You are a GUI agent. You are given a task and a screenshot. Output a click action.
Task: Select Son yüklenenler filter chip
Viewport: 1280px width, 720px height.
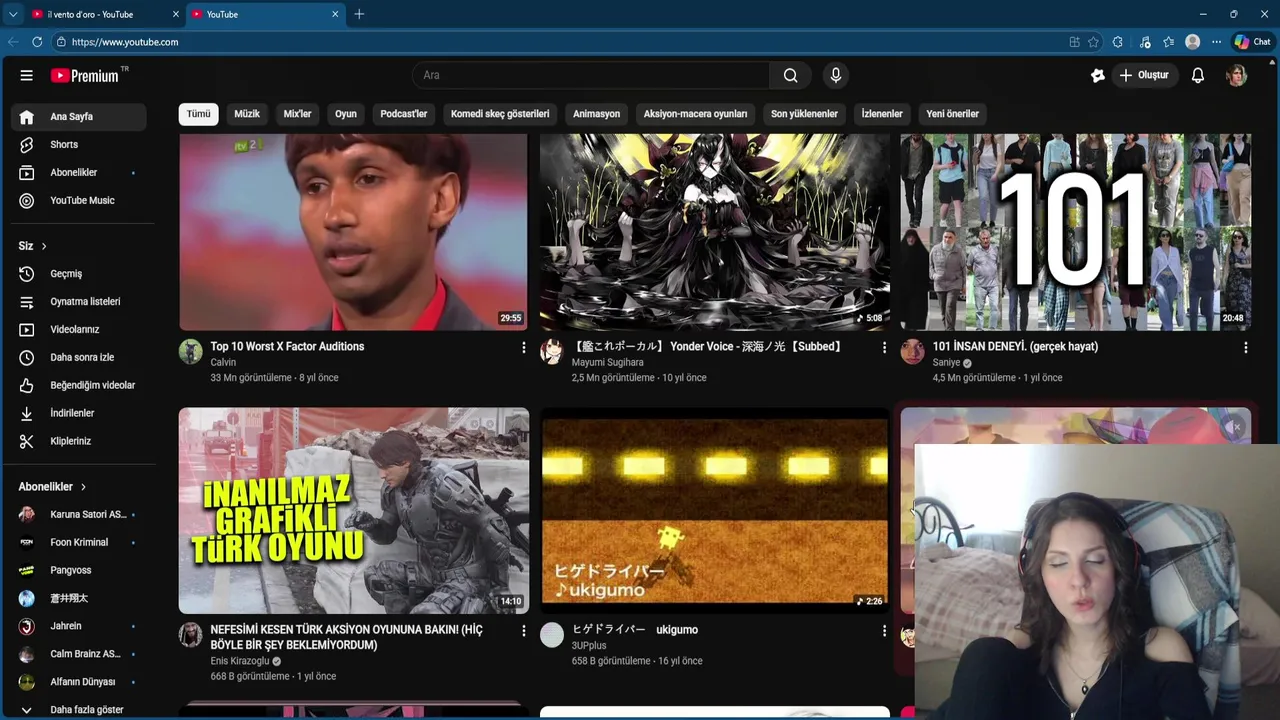[x=804, y=114]
